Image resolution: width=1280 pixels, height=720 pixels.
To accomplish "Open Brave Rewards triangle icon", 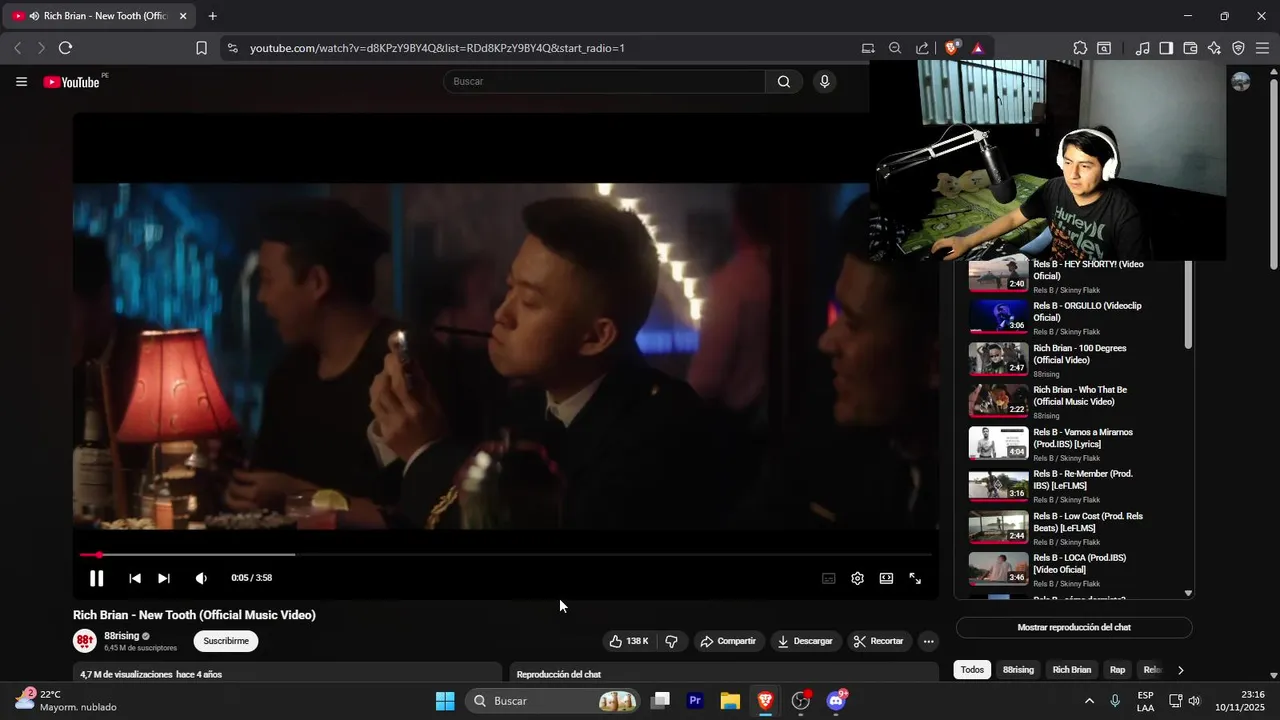I will pos(977,48).
